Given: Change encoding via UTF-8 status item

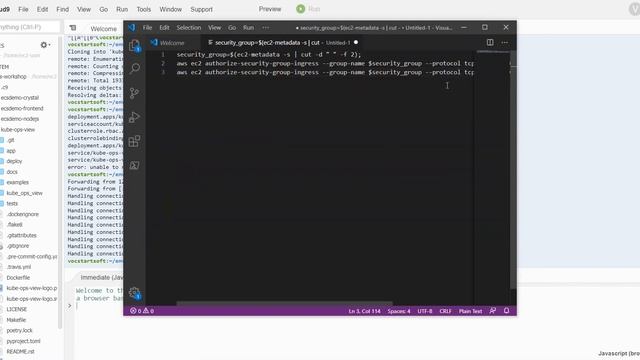Looking at the screenshot, I should point(424,311).
